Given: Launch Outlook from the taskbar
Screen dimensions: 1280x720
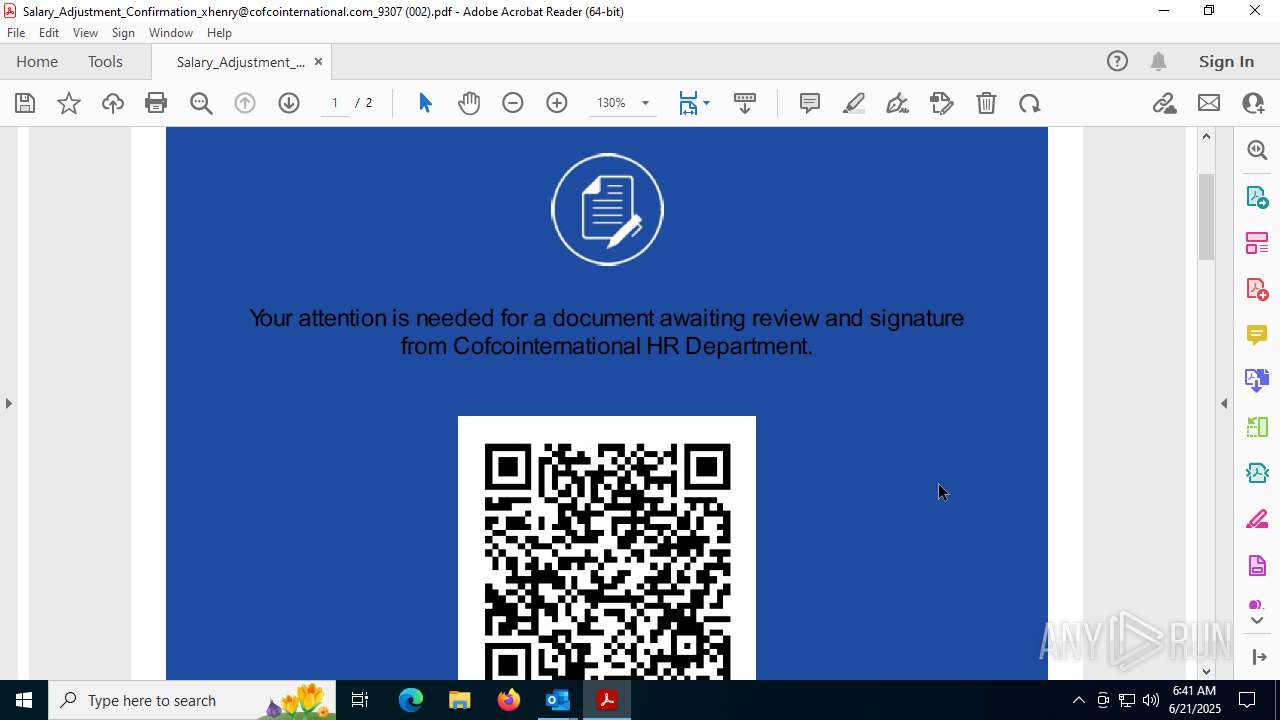Looking at the screenshot, I should 557,700.
